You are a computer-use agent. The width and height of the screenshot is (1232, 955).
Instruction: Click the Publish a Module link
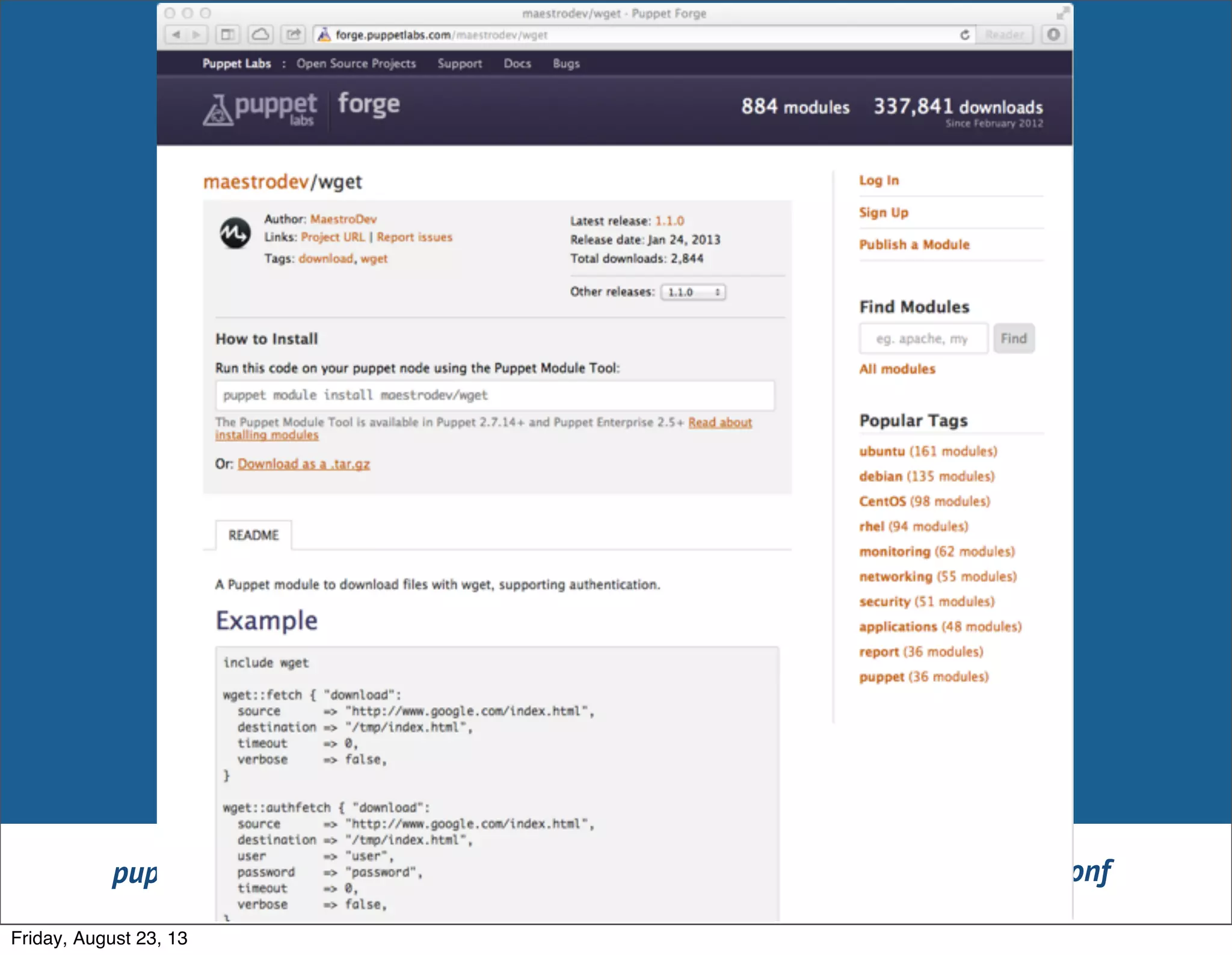click(914, 245)
